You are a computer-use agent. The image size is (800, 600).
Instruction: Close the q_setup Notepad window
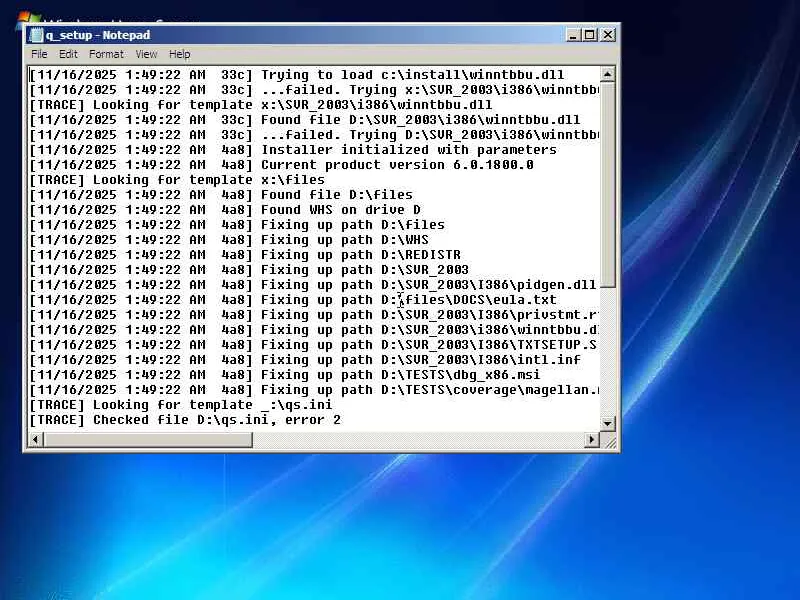click(608, 35)
